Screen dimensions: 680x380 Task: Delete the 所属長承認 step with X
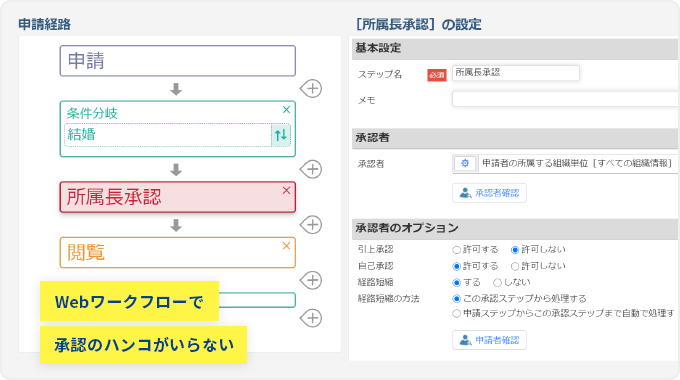click(286, 190)
